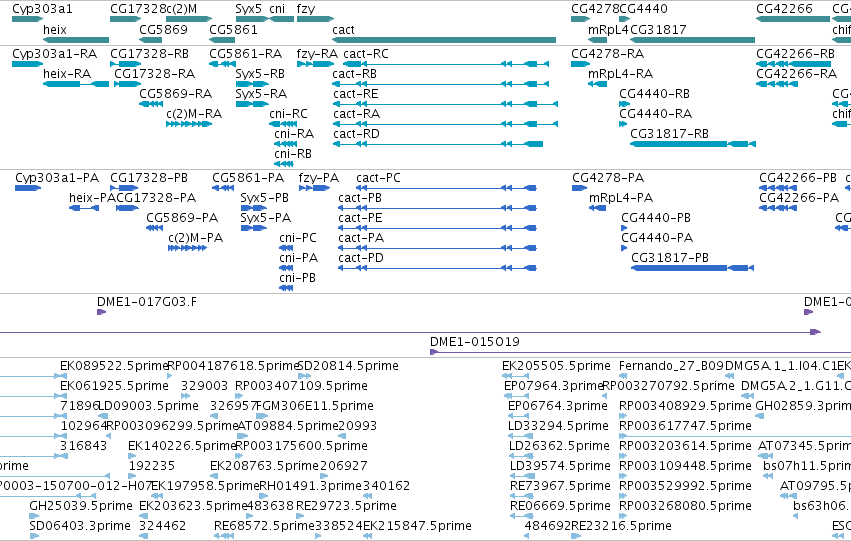
Task: Click protein CG17328-PB
Action: click(x=149, y=178)
